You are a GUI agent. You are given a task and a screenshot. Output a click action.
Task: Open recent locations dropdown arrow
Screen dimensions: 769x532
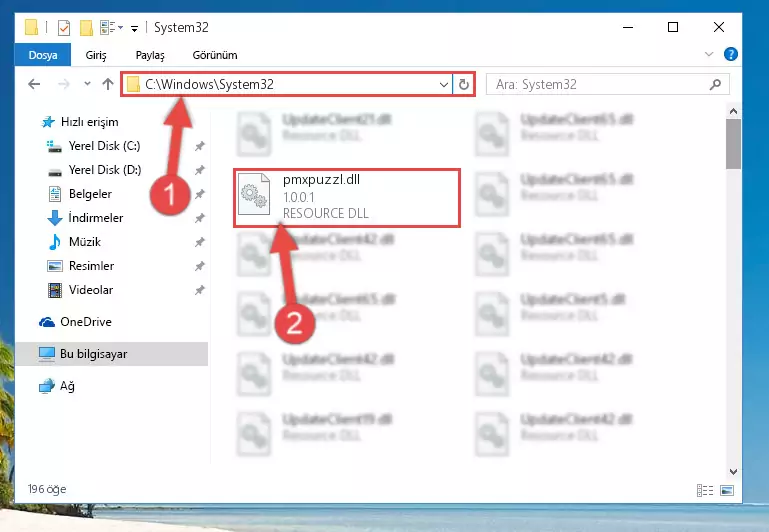pos(87,84)
